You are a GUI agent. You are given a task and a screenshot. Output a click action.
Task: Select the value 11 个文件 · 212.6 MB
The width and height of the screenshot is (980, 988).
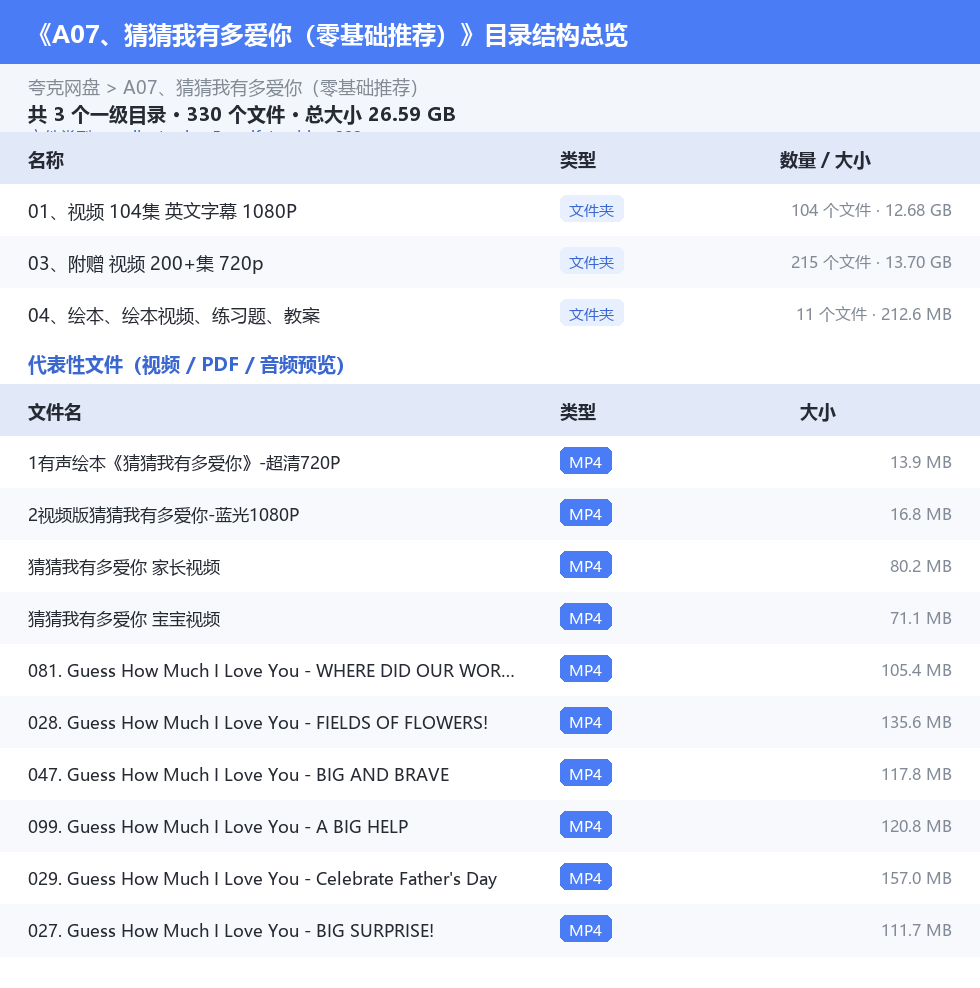[x=873, y=314]
